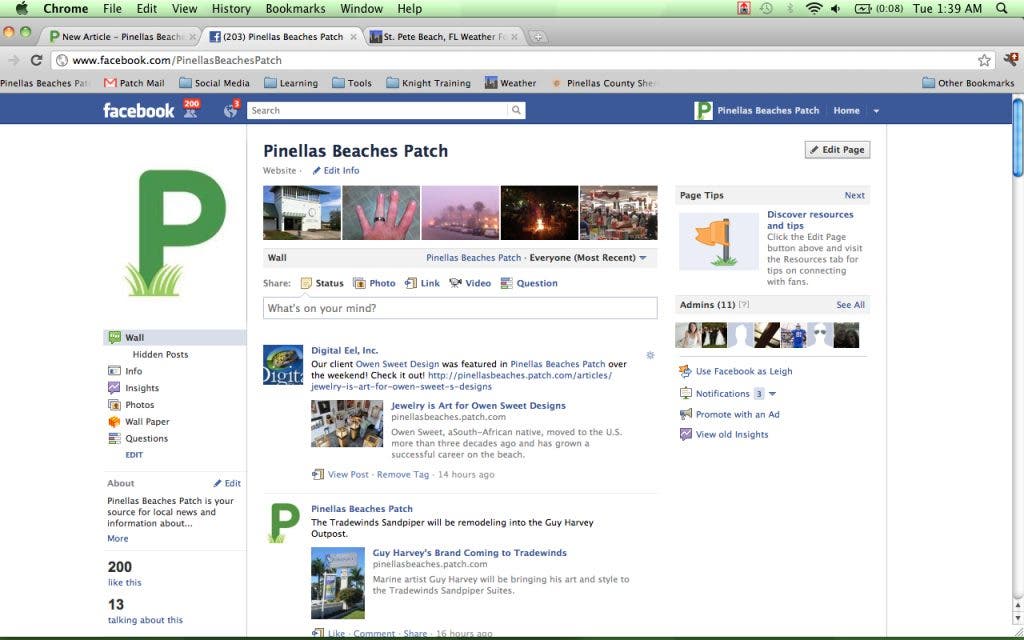Screen dimensions: 1024x640
Task: Bookmark this page with the star icon
Action: pyautogui.click(x=984, y=60)
